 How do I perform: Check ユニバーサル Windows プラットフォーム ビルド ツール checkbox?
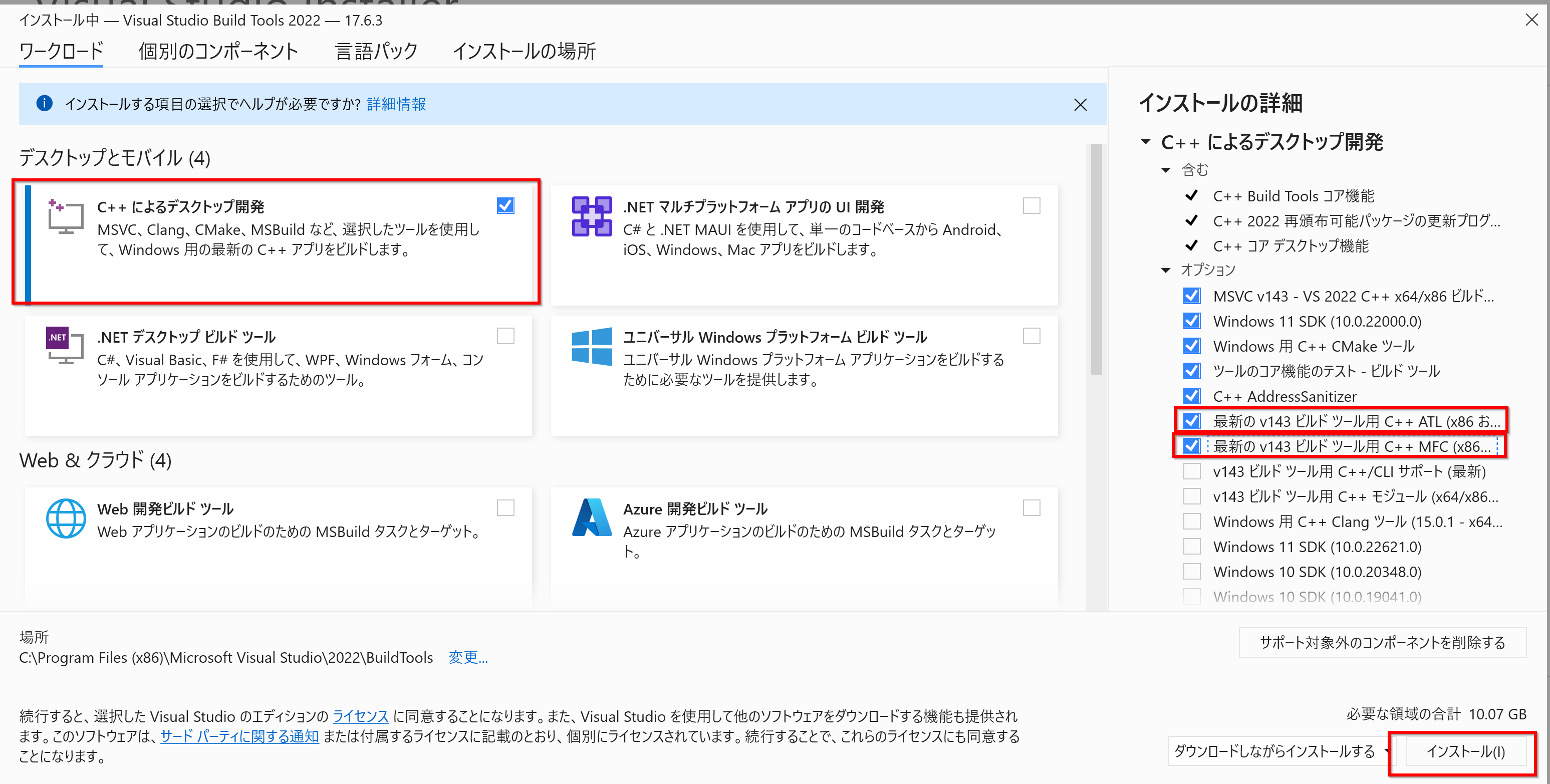(1031, 336)
